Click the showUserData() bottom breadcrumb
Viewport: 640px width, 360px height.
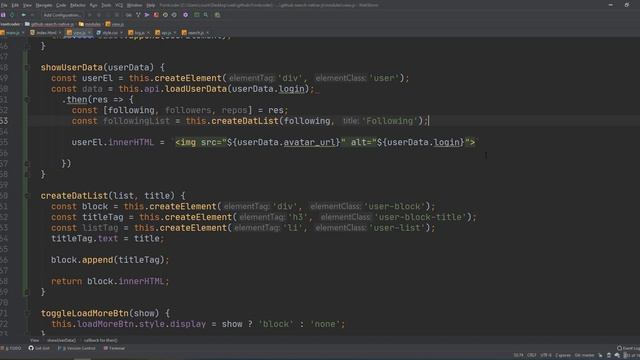tap(61, 340)
